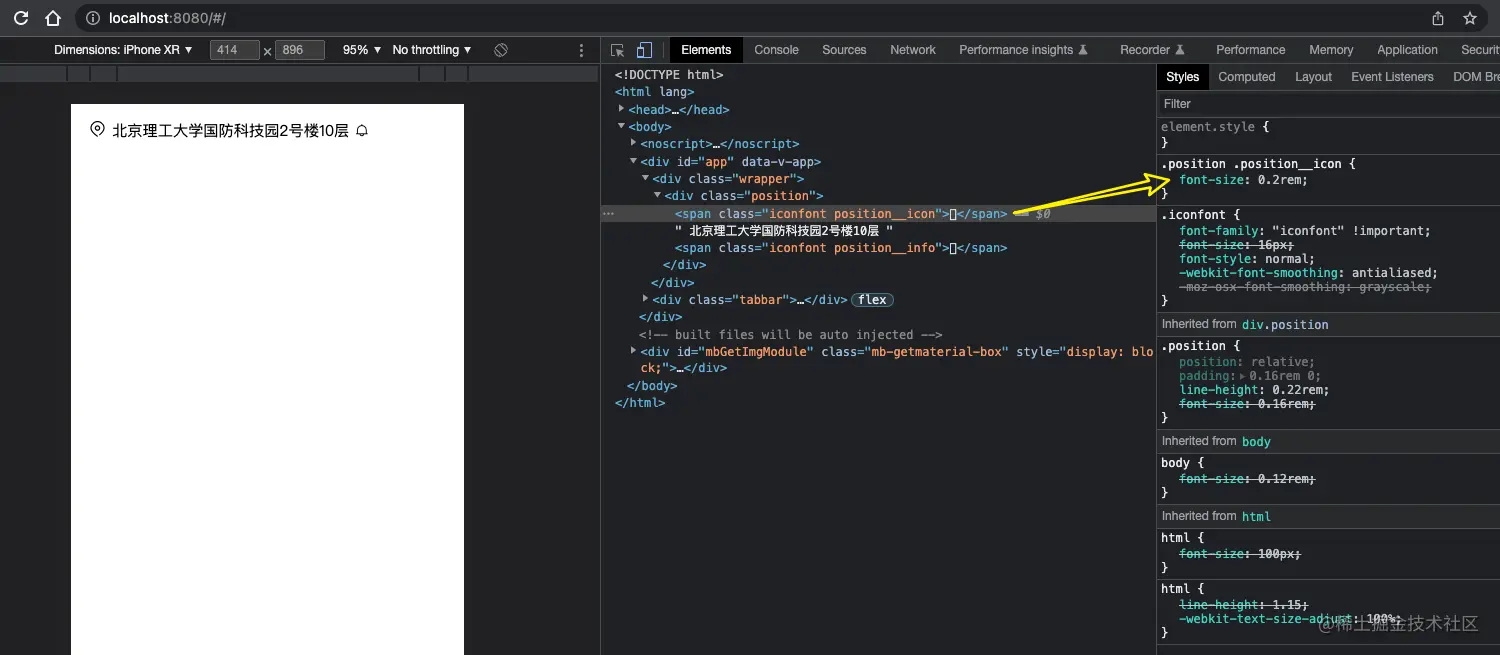Click the built files comment node
Viewport: 1500px width, 655px height.
pyautogui.click(x=790, y=334)
